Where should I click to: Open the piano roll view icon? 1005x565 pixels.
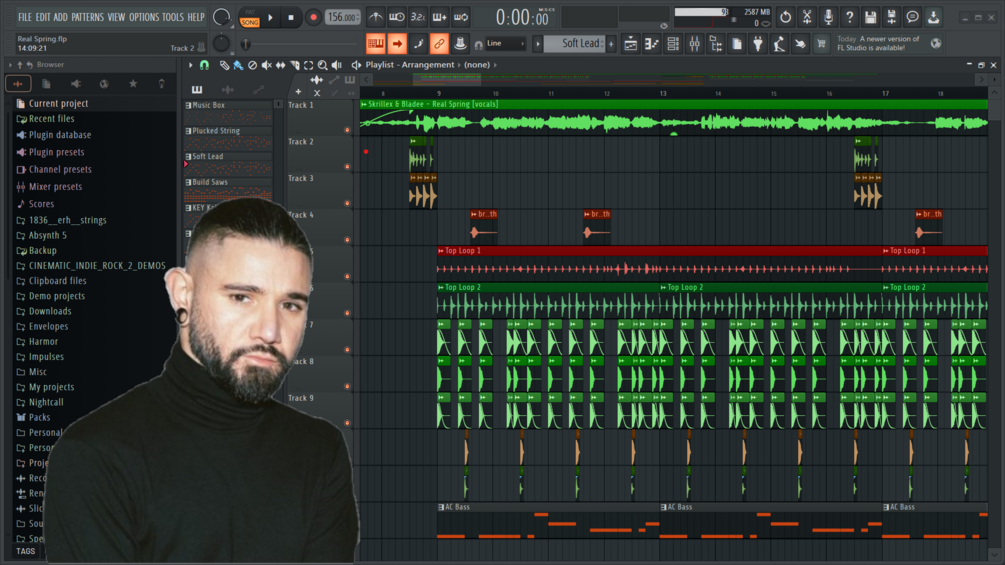pos(652,44)
